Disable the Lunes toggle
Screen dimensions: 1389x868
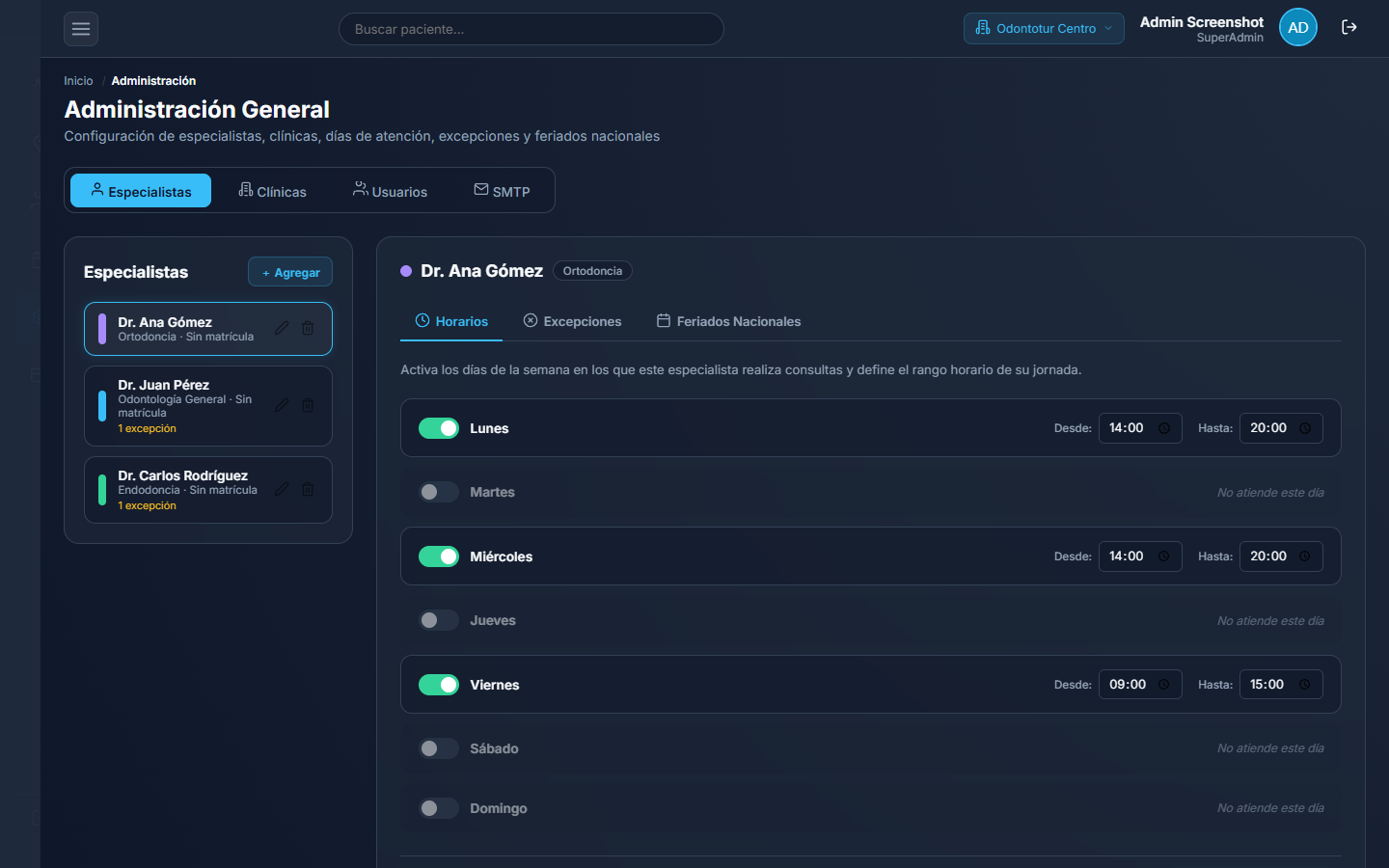point(439,428)
